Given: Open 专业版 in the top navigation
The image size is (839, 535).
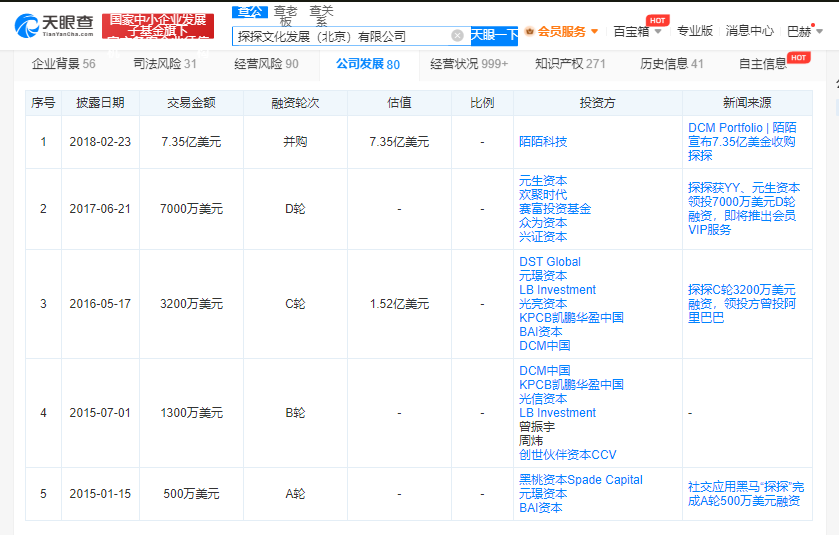Looking at the screenshot, I should click(695, 31).
